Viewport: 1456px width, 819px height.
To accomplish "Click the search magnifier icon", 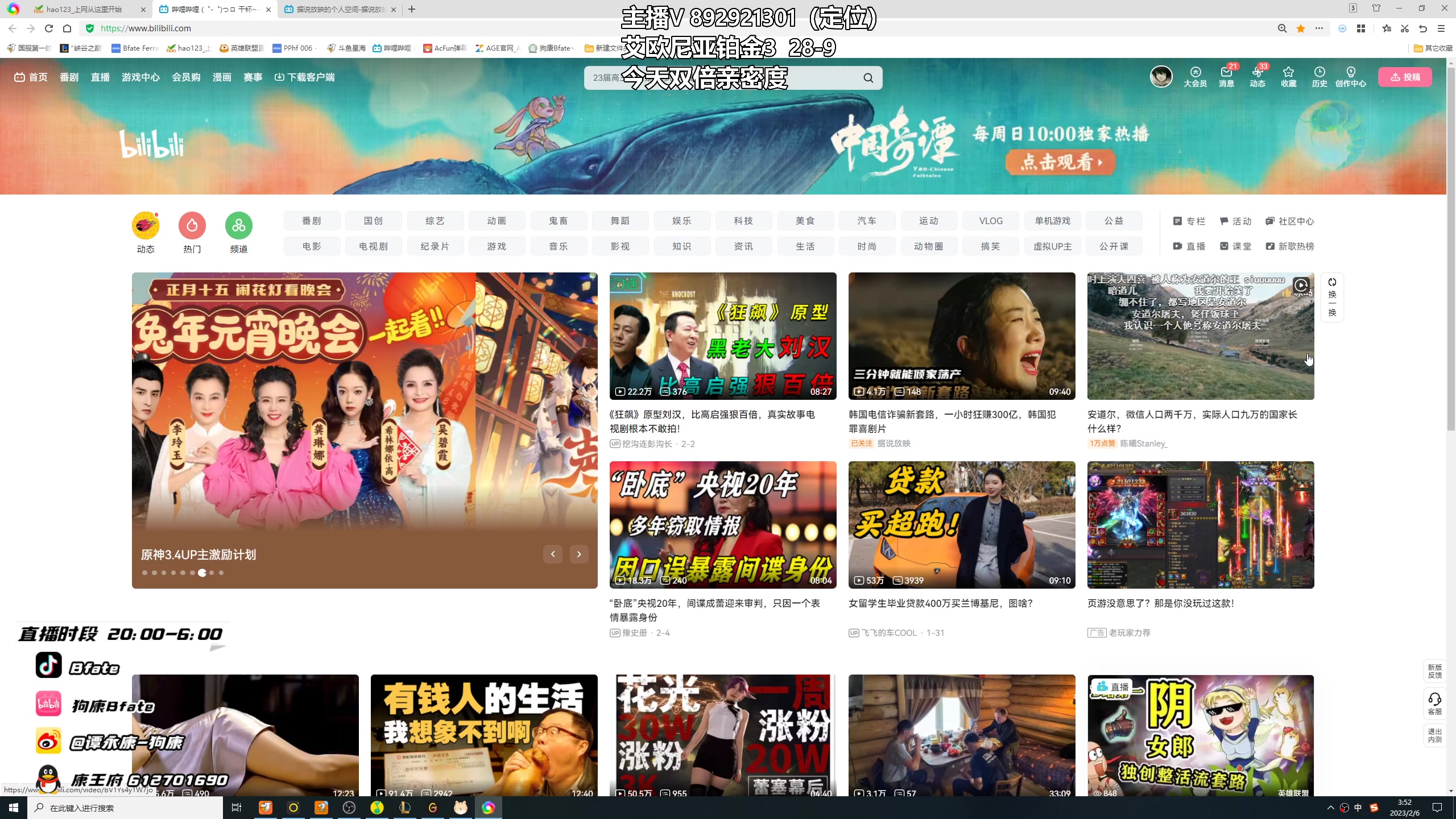I will 868,78.
